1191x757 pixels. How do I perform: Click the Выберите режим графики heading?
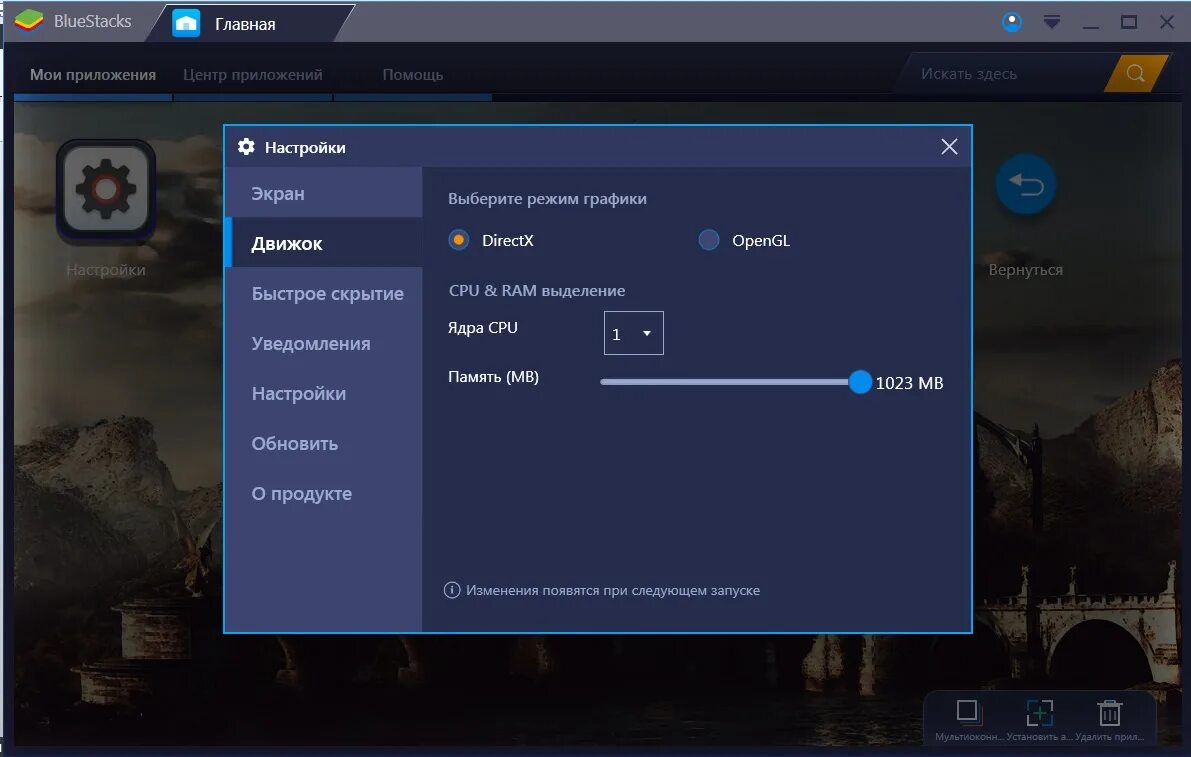point(547,199)
